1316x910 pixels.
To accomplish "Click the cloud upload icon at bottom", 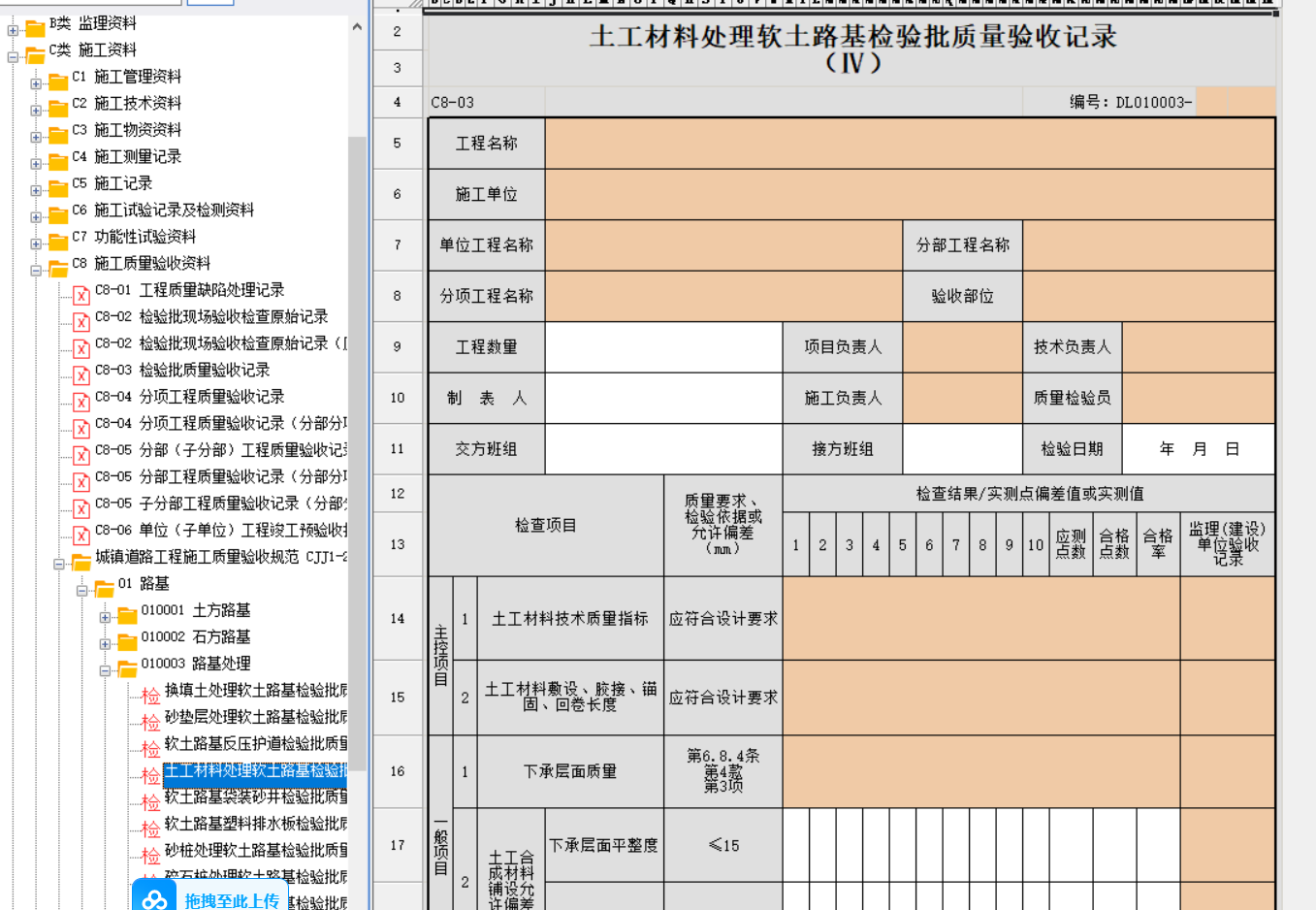I will (154, 899).
